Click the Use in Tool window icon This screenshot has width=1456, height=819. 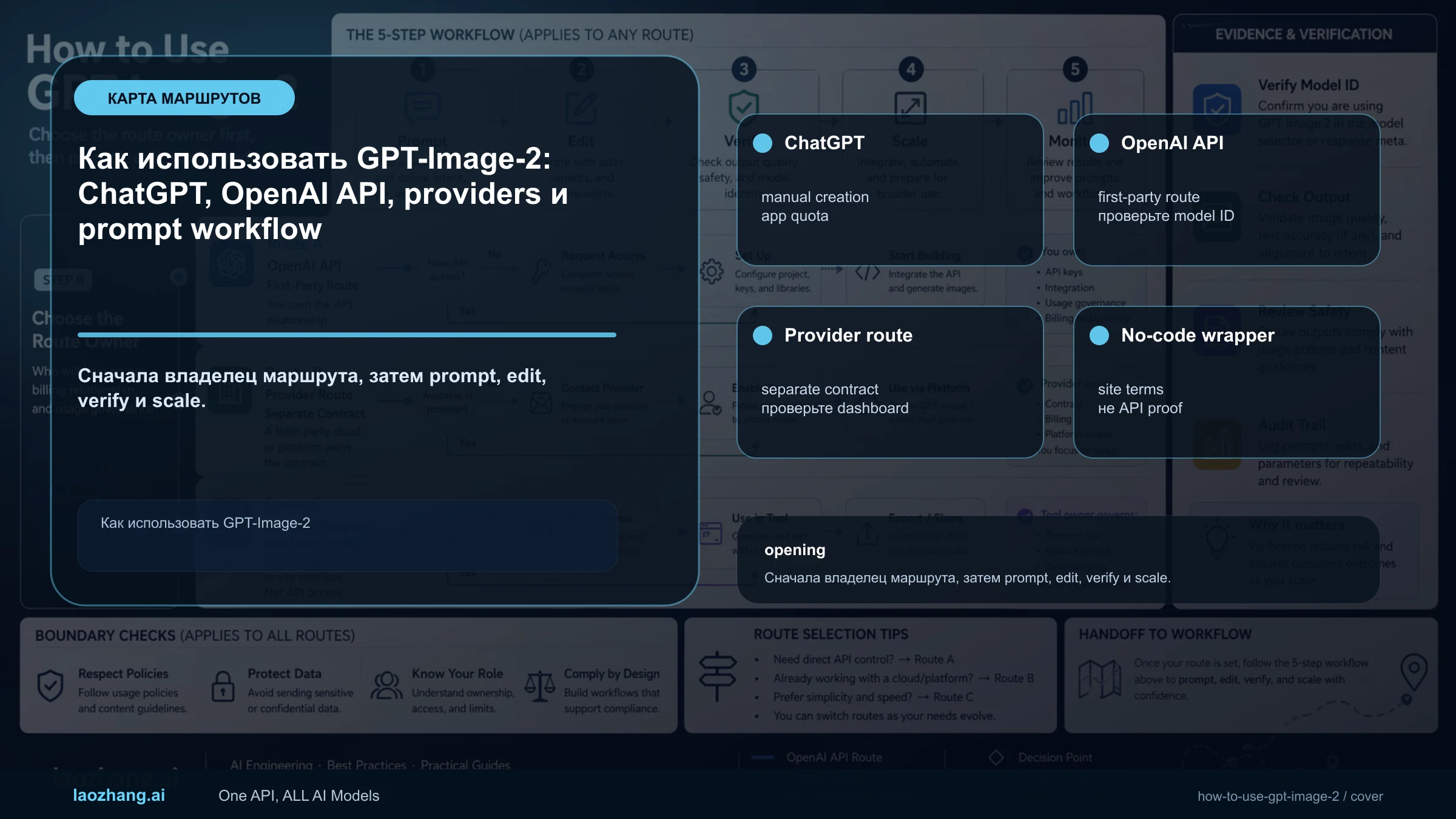[711, 533]
